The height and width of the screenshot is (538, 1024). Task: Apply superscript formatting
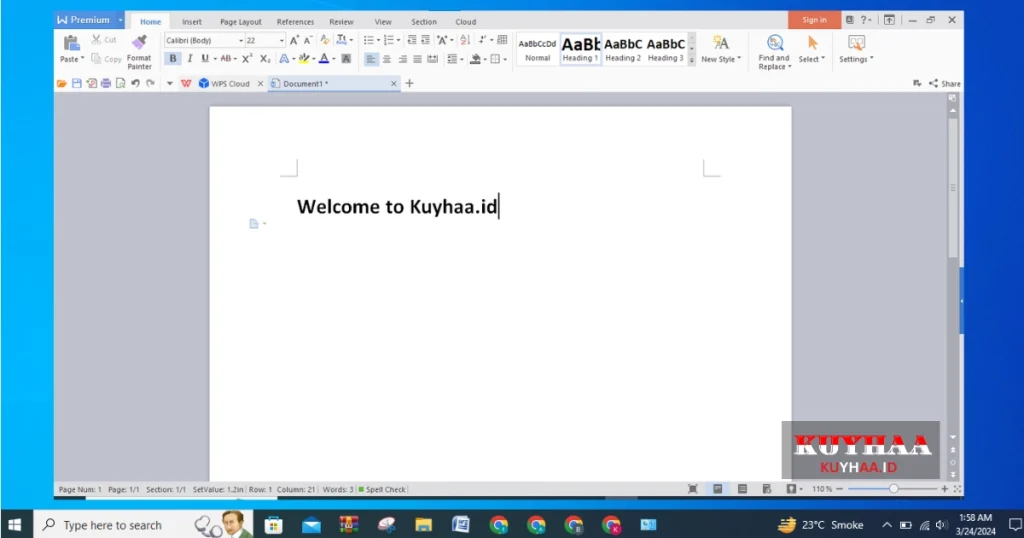pos(247,59)
